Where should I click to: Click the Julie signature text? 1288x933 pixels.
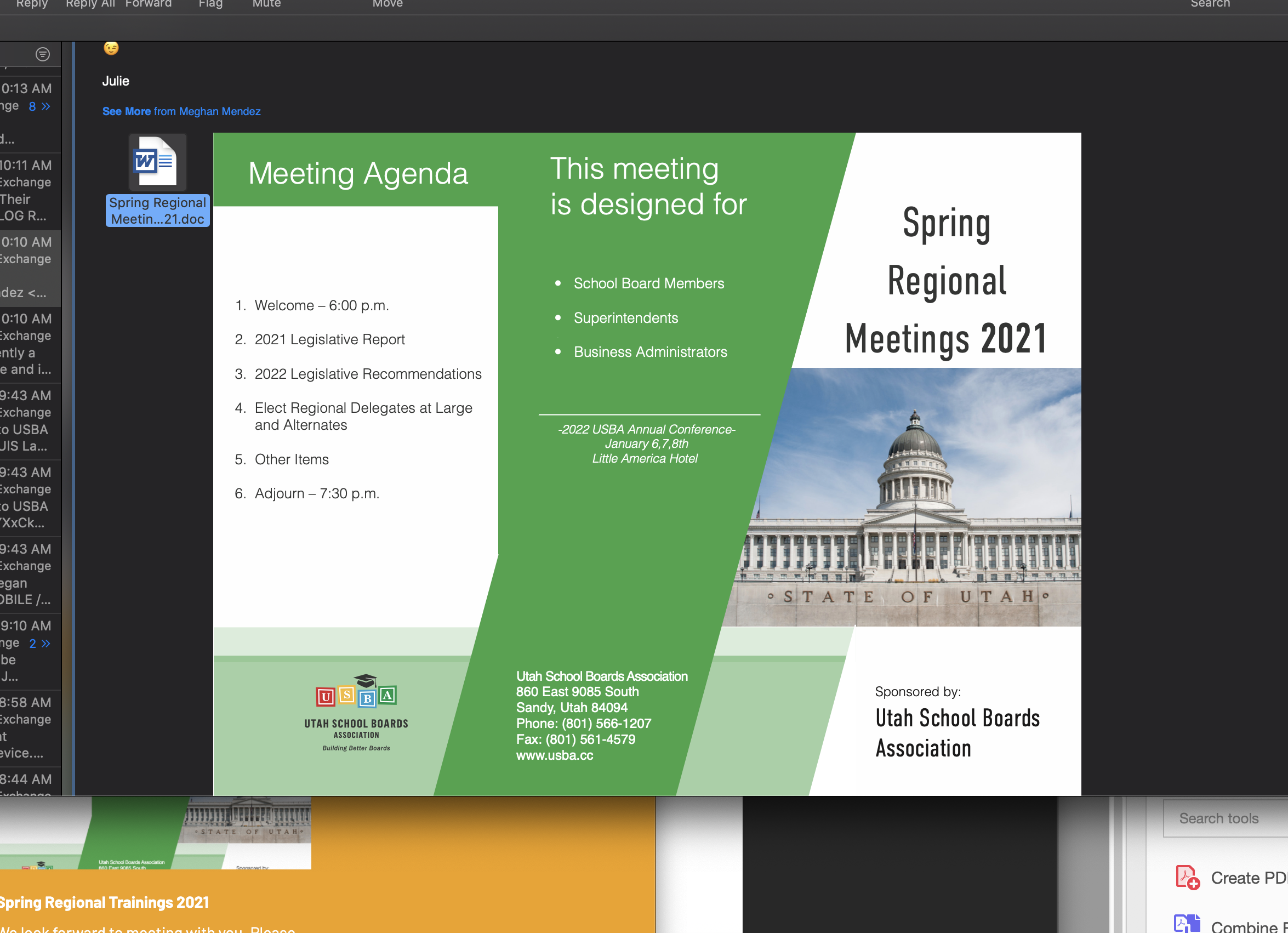coord(116,81)
